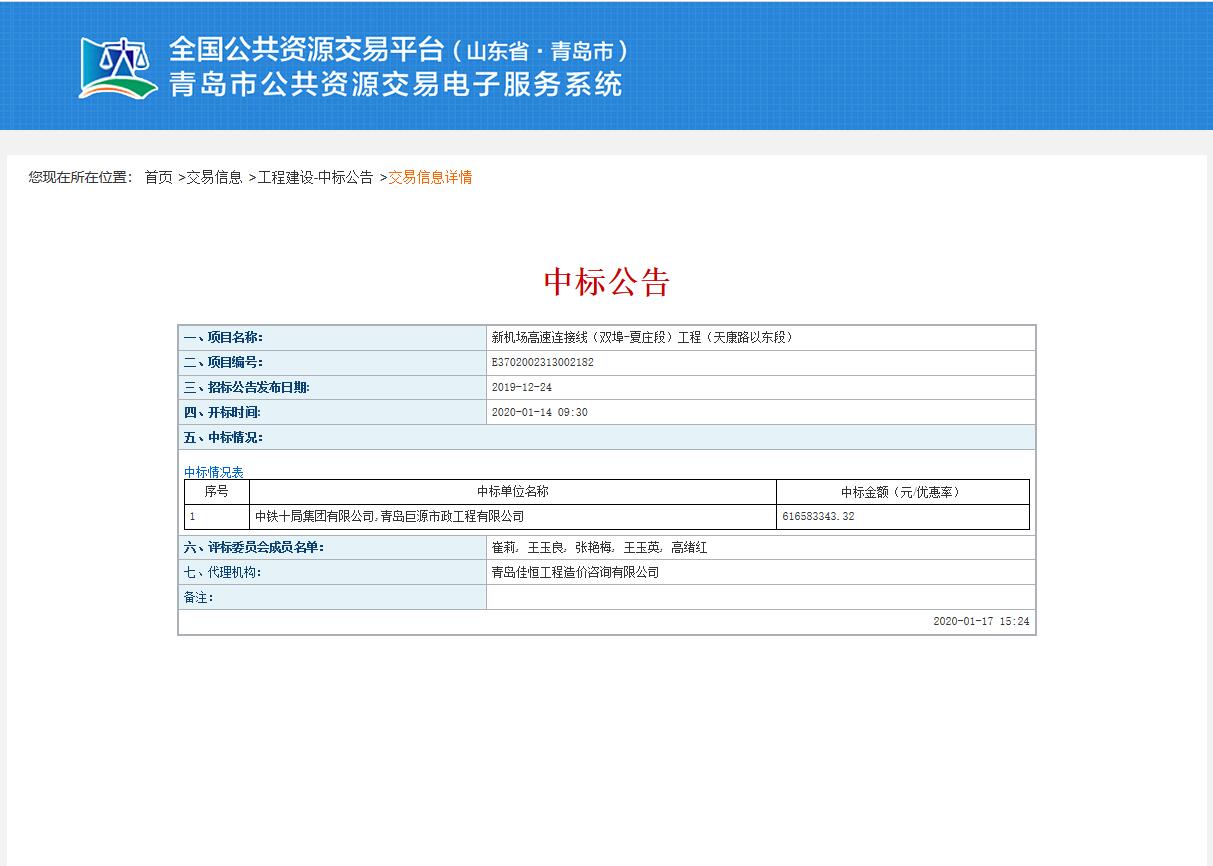Click the bid opening time 2020-01-14 09:30

tap(539, 413)
